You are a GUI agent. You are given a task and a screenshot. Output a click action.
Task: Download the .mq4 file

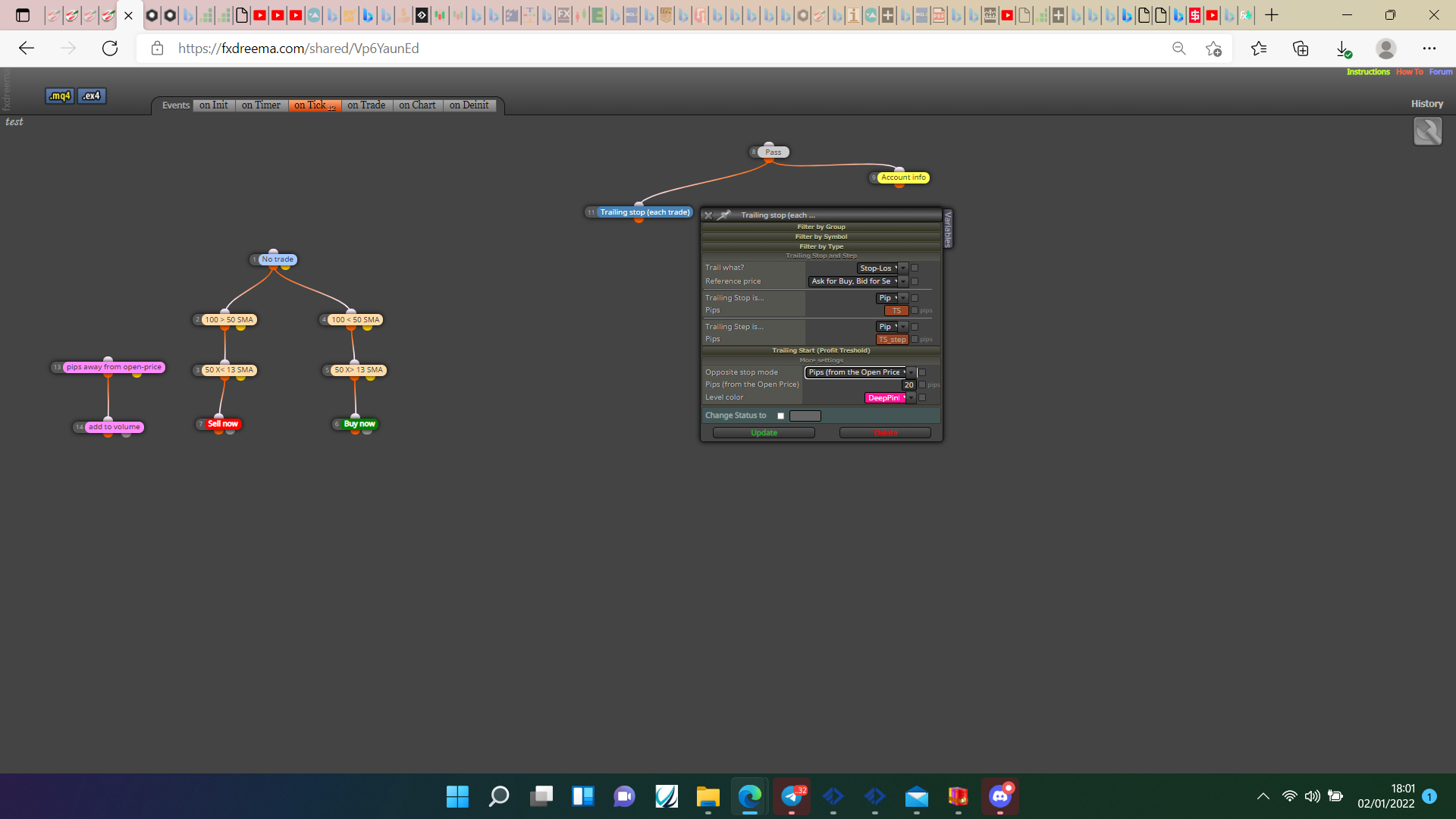point(60,96)
